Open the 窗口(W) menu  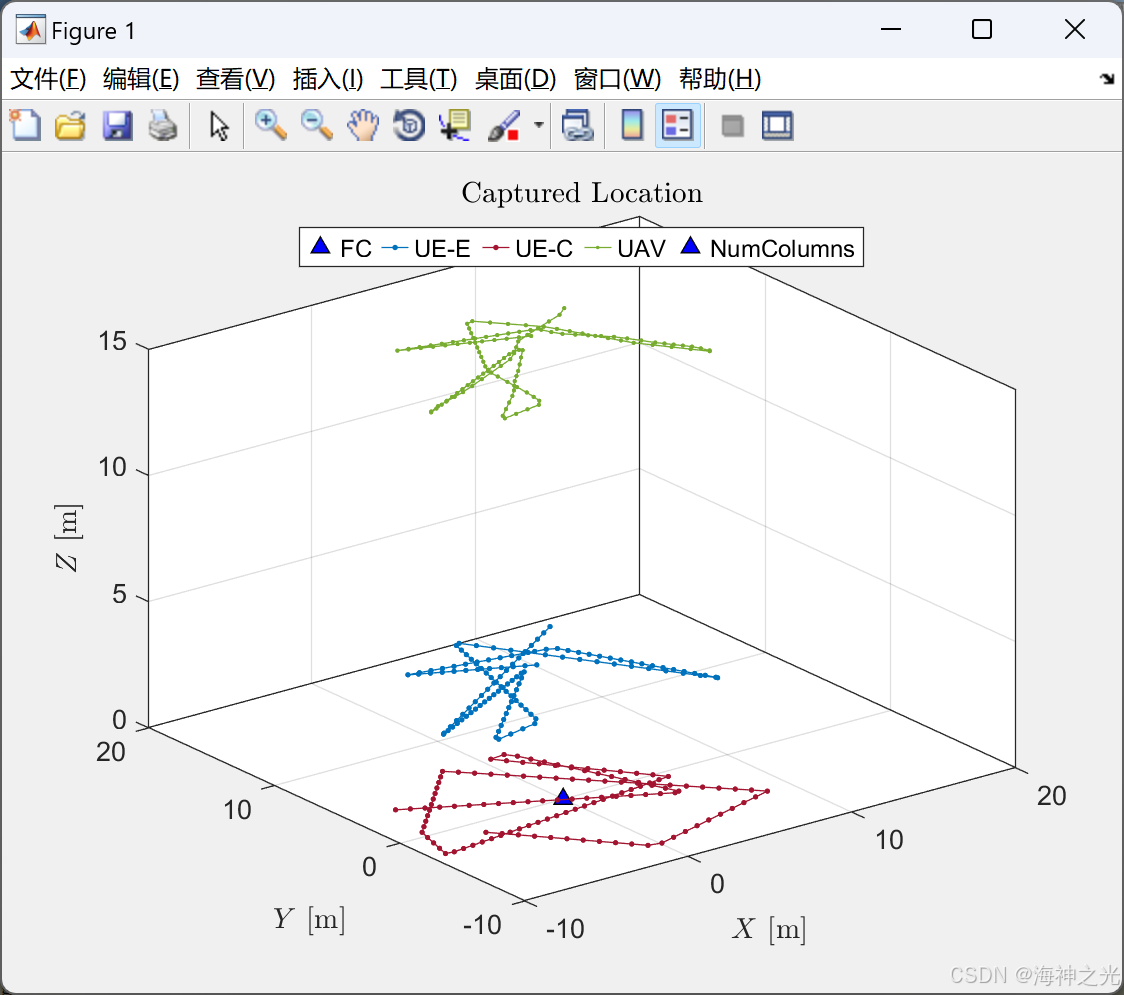tap(616, 79)
